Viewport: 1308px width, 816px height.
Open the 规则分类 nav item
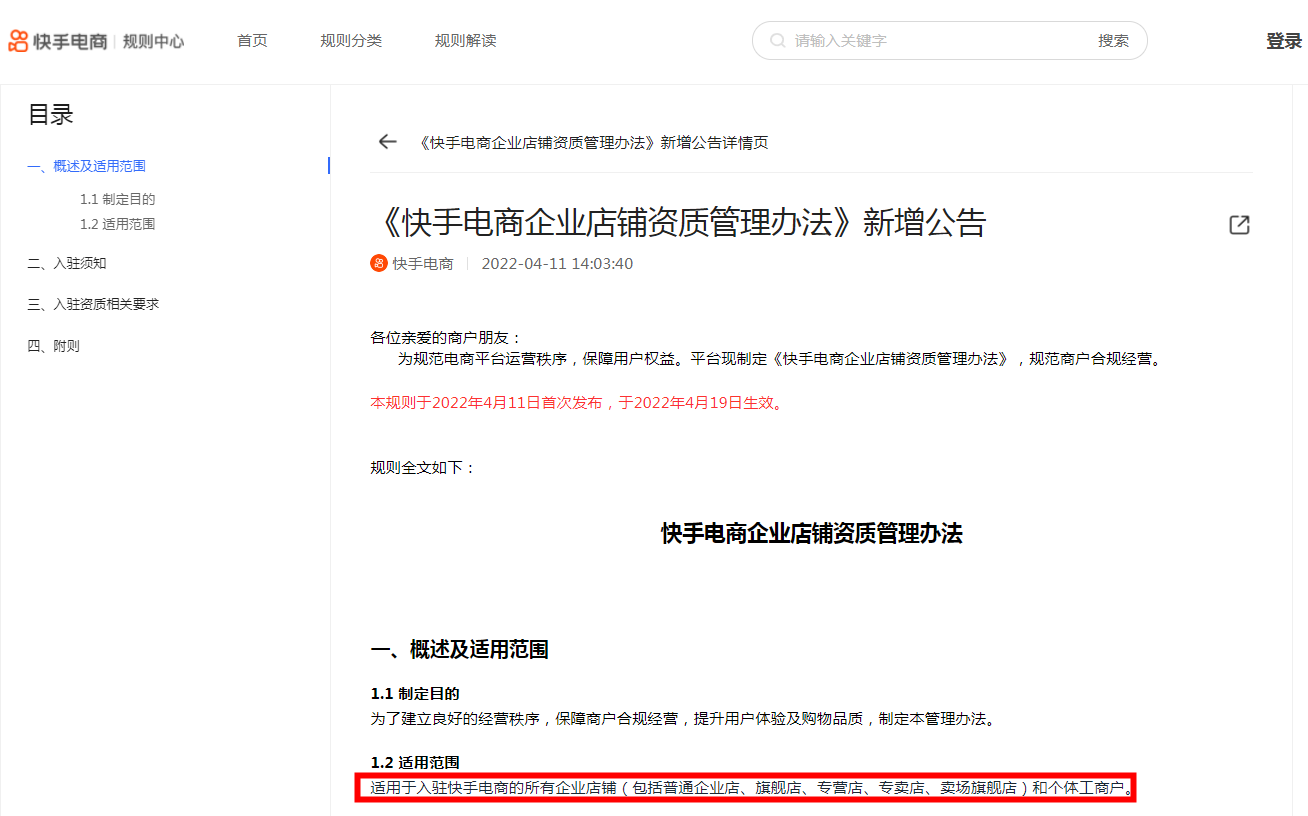351,41
